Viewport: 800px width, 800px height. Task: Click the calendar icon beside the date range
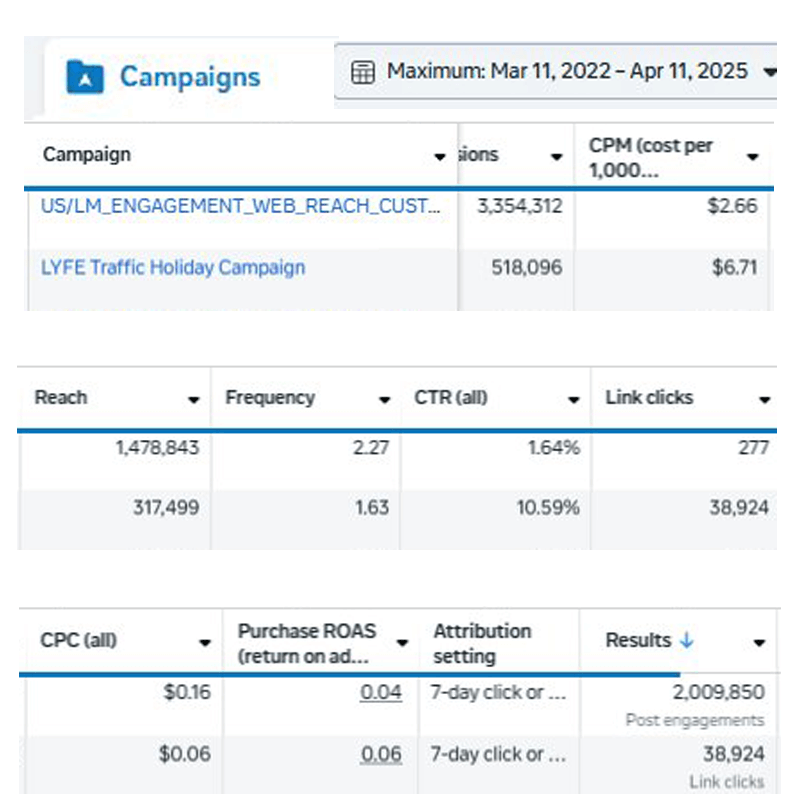pyautogui.click(x=364, y=72)
